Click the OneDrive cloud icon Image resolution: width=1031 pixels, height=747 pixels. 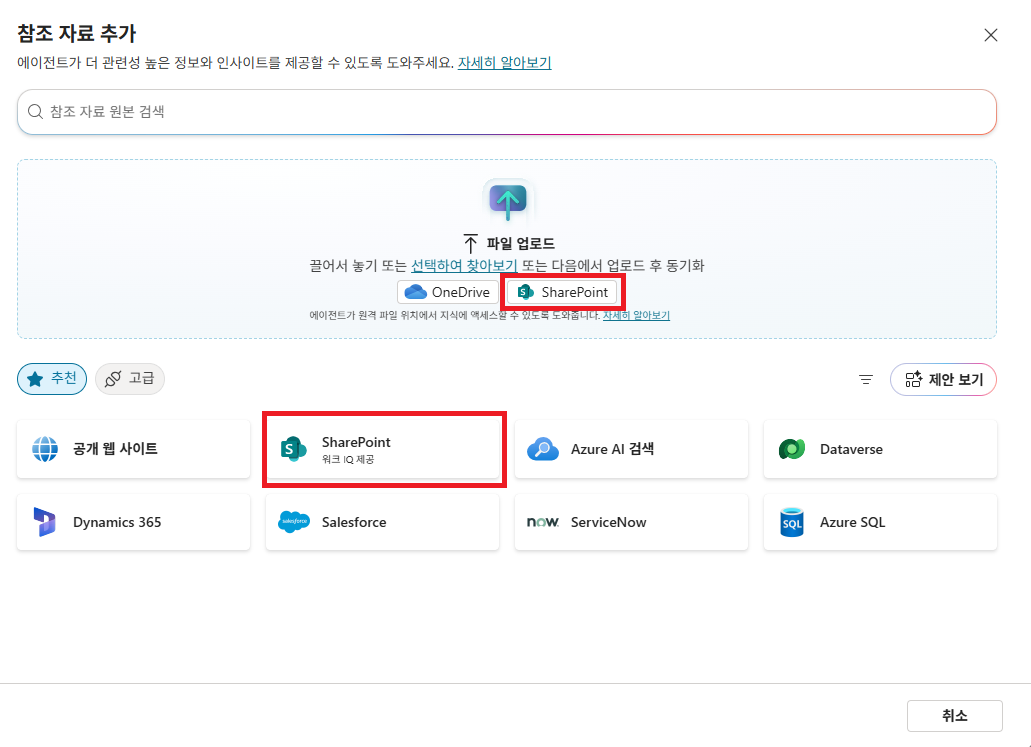click(x=416, y=292)
